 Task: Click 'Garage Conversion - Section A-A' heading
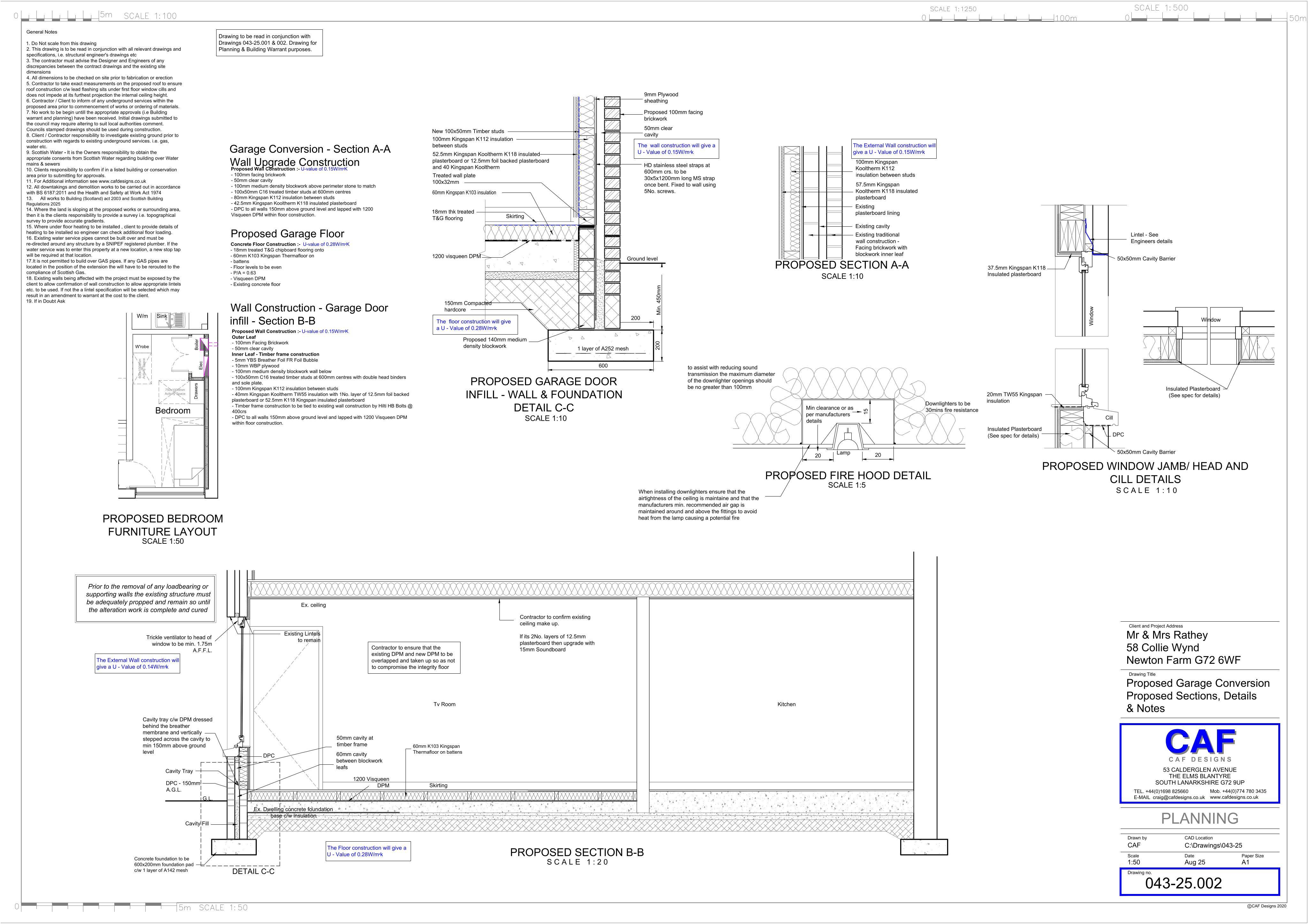(x=310, y=149)
